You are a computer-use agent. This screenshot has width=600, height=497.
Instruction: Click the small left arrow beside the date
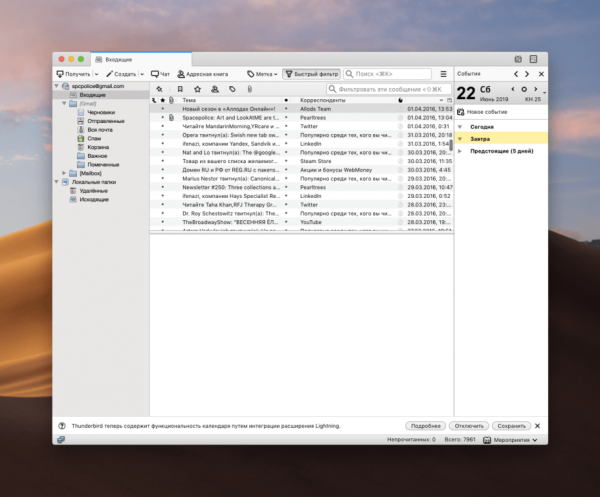513,89
